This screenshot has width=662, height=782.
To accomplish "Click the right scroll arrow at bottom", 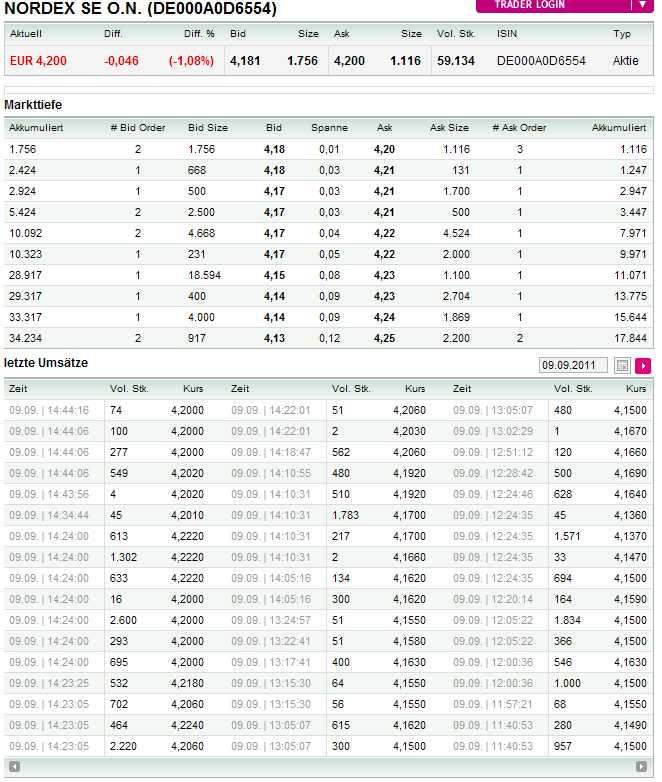I will pyautogui.click(x=642, y=766).
